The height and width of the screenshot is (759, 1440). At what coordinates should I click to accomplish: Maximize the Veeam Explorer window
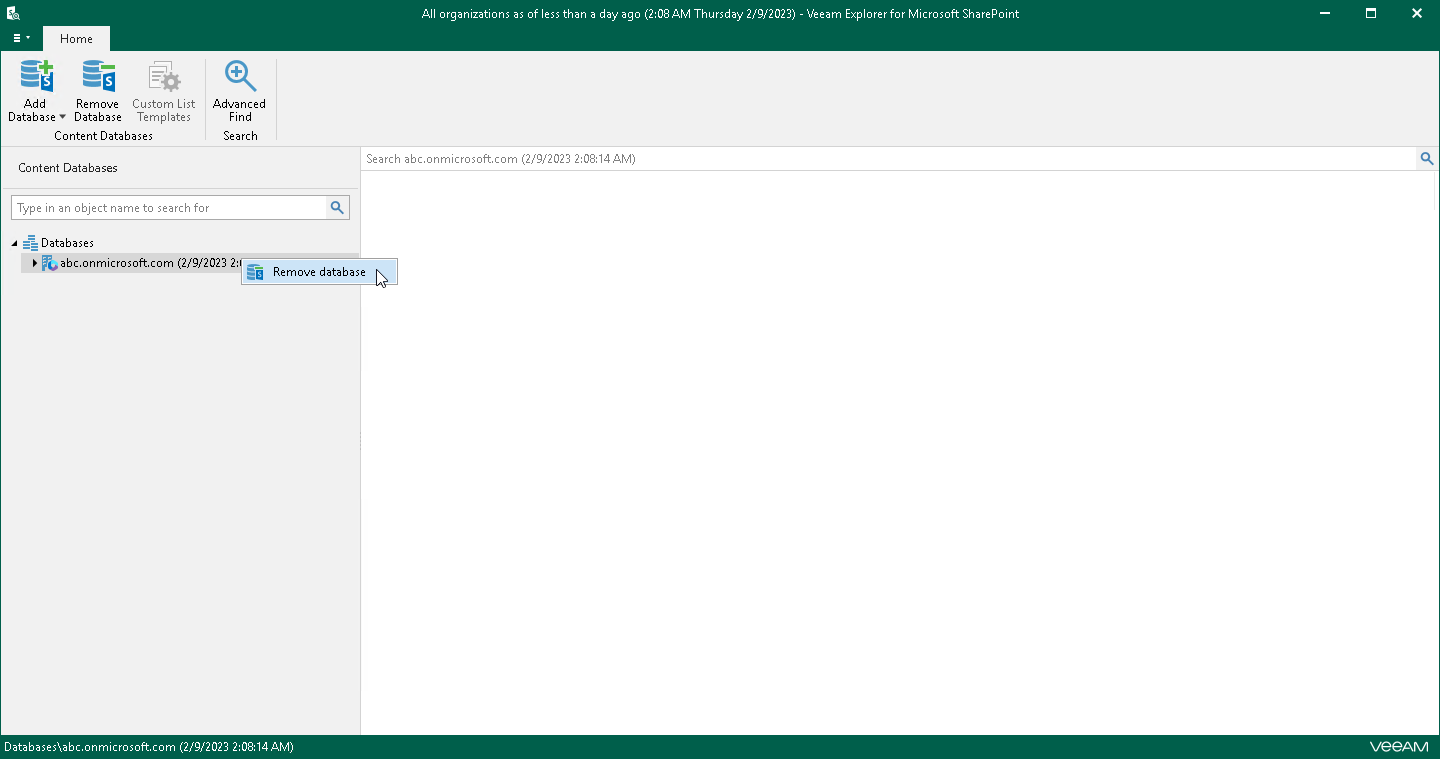coord(1371,14)
